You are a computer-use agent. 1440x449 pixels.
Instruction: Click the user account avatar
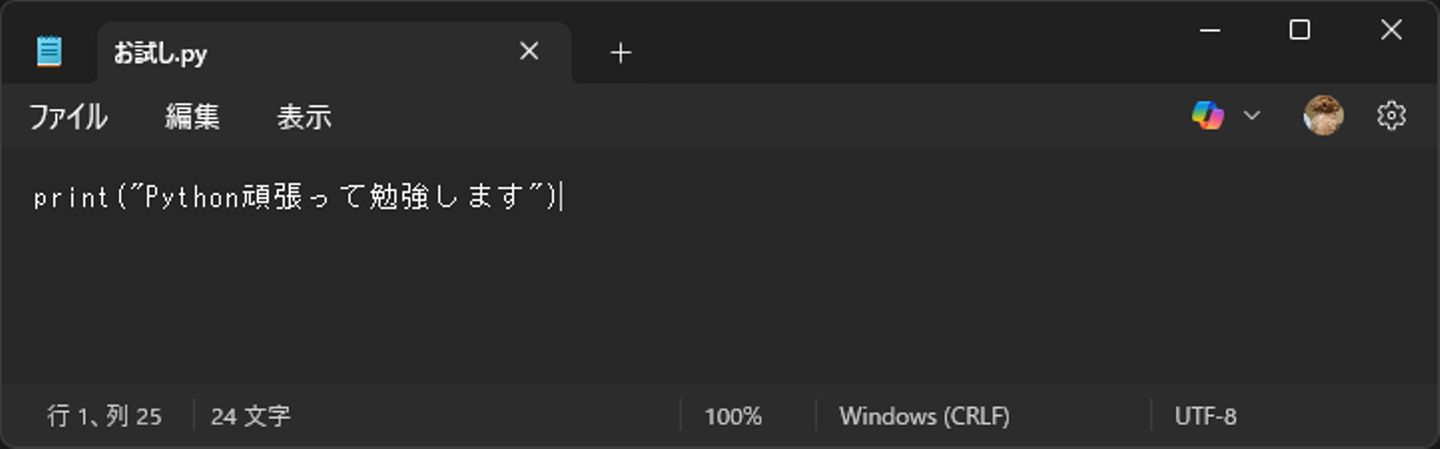[x=1323, y=116]
